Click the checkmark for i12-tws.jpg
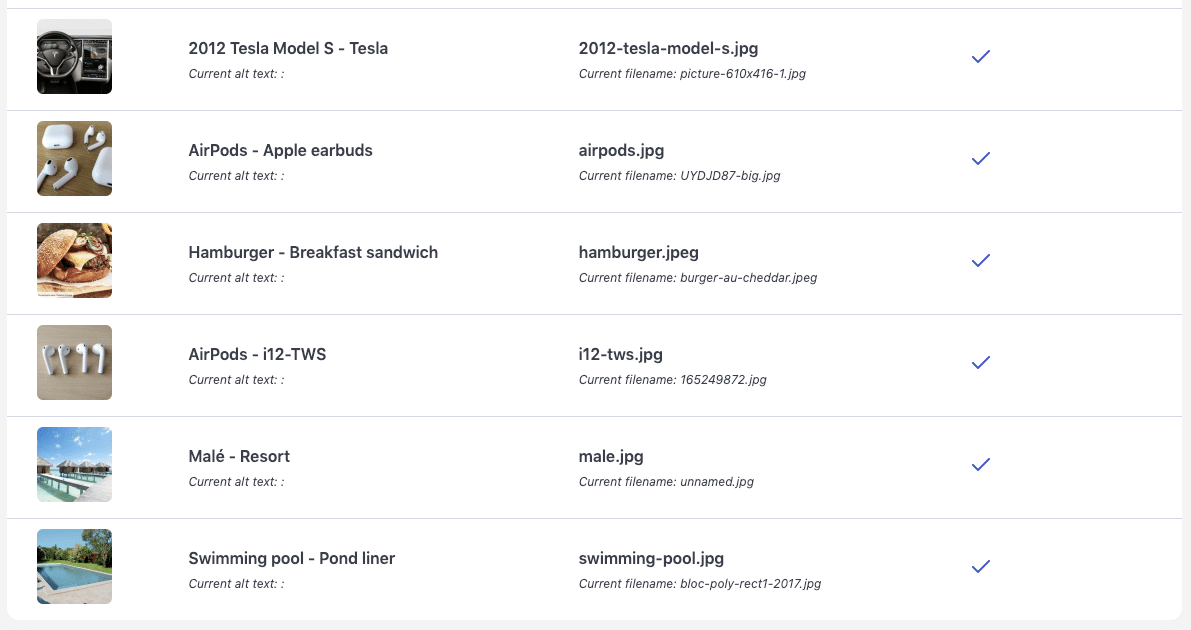 981,362
